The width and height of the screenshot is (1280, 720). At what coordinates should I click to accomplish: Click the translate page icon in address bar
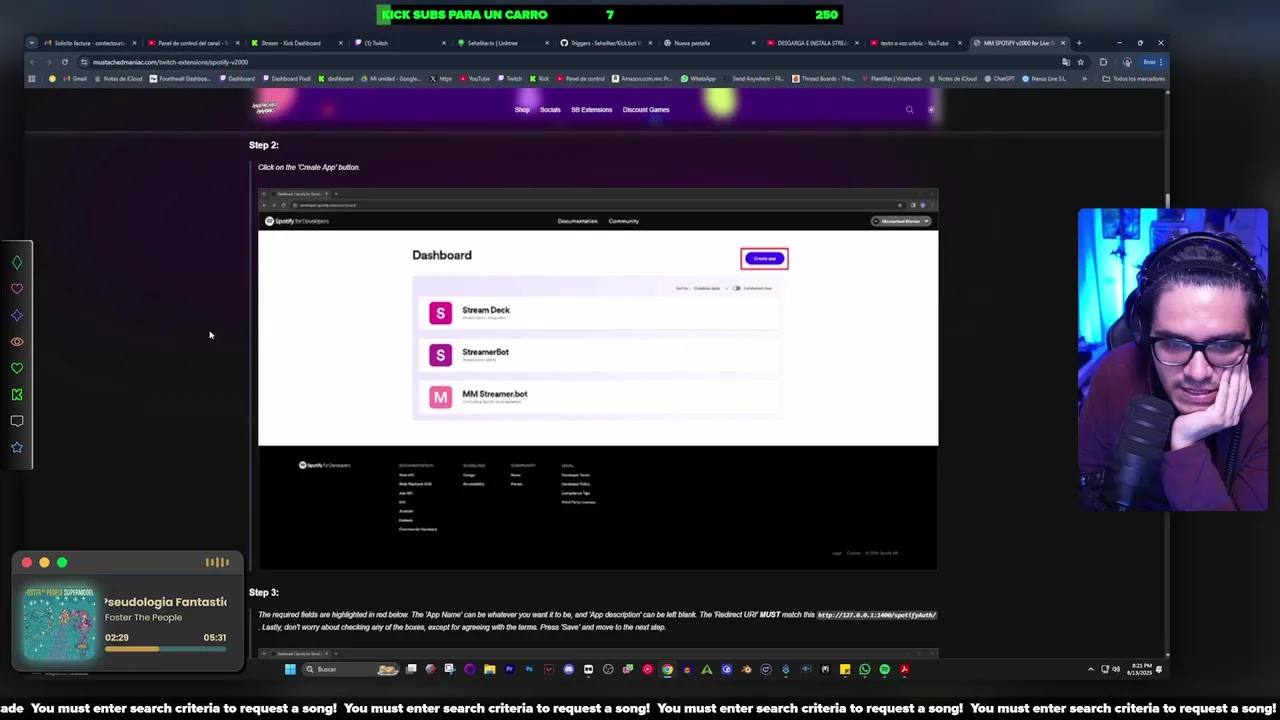[1065, 62]
